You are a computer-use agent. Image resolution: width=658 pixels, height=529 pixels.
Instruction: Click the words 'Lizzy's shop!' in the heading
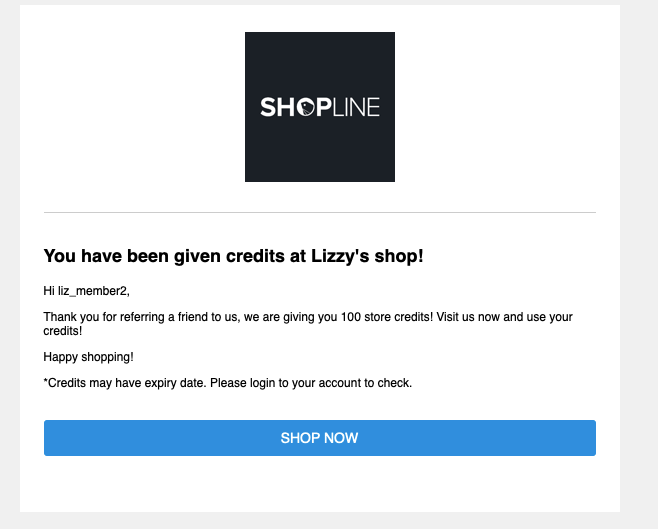click(x=367, y=256)
